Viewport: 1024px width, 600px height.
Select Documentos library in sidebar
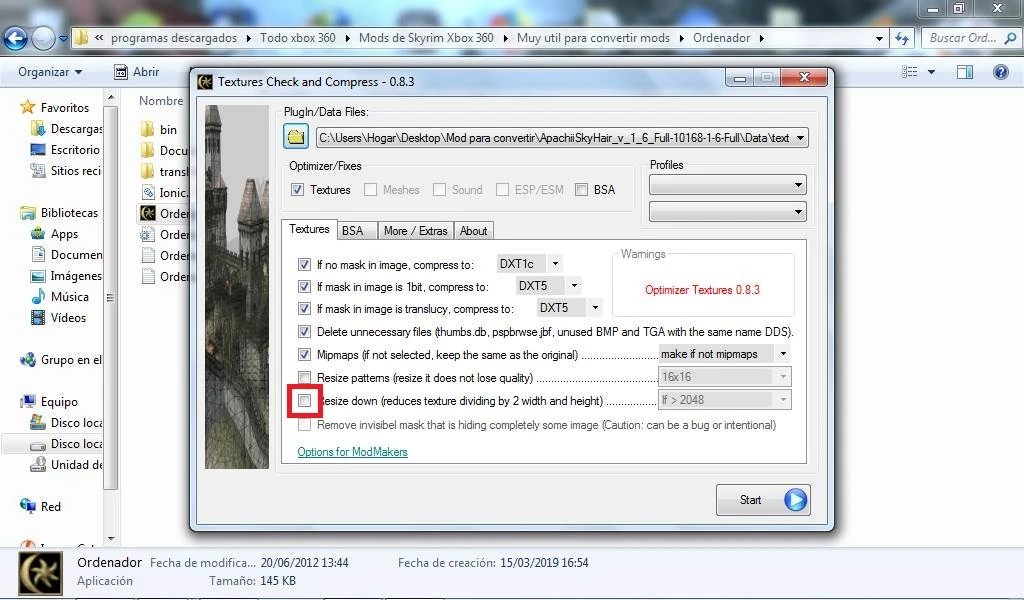point(67,255)
